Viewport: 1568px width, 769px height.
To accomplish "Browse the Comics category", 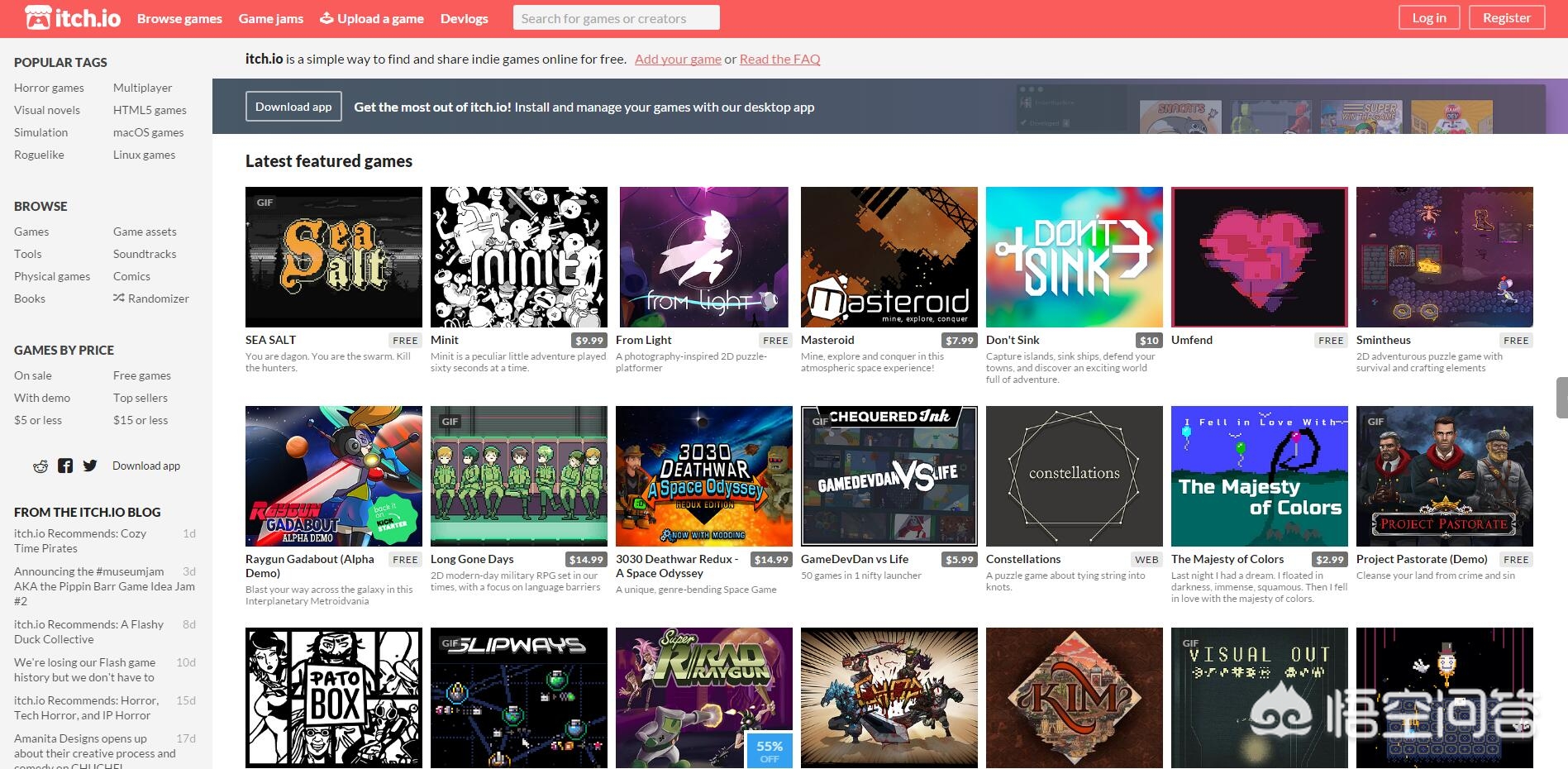I will pyautogui.click(x=132, y=276).
